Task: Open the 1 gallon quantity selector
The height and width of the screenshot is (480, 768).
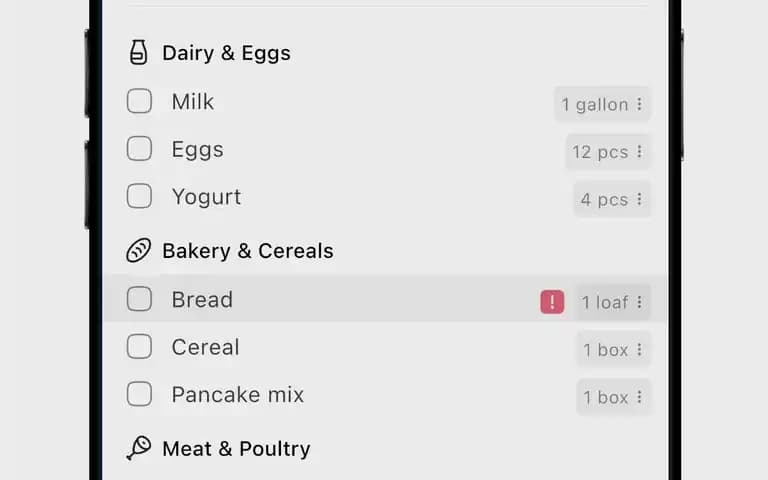Action: (x=602, y=104)
